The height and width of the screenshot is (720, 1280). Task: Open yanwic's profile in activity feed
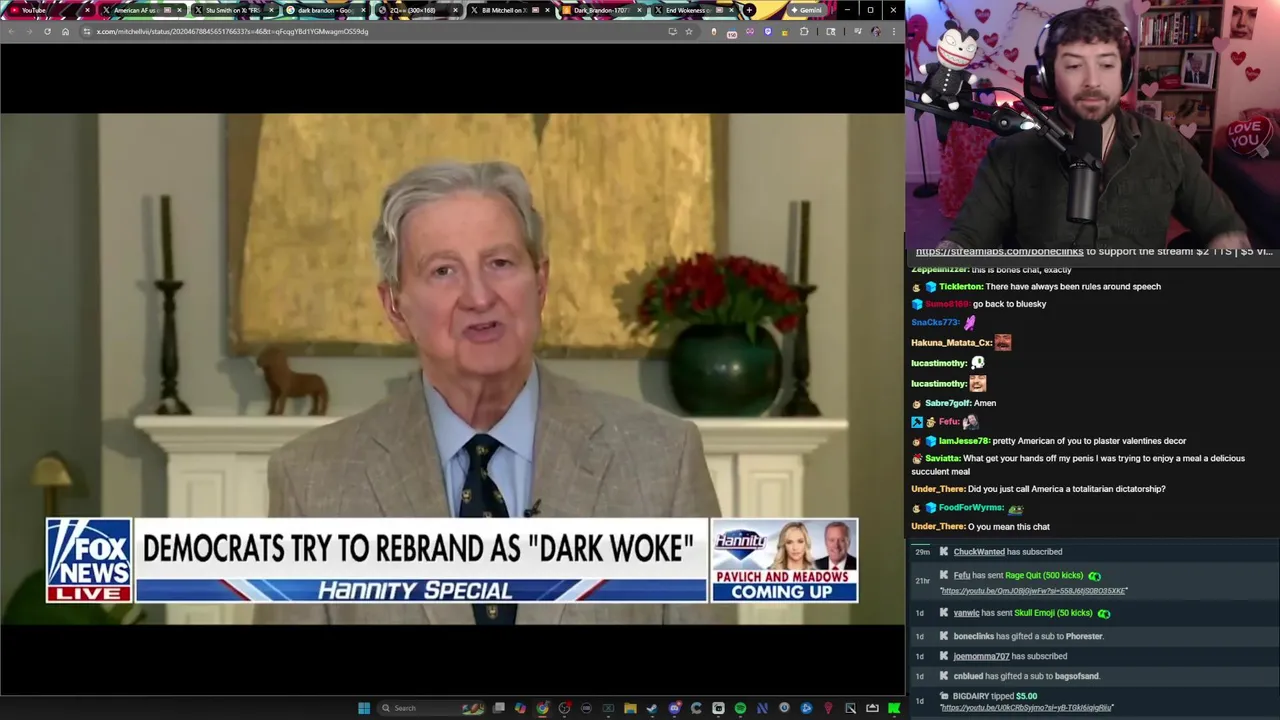966,613
